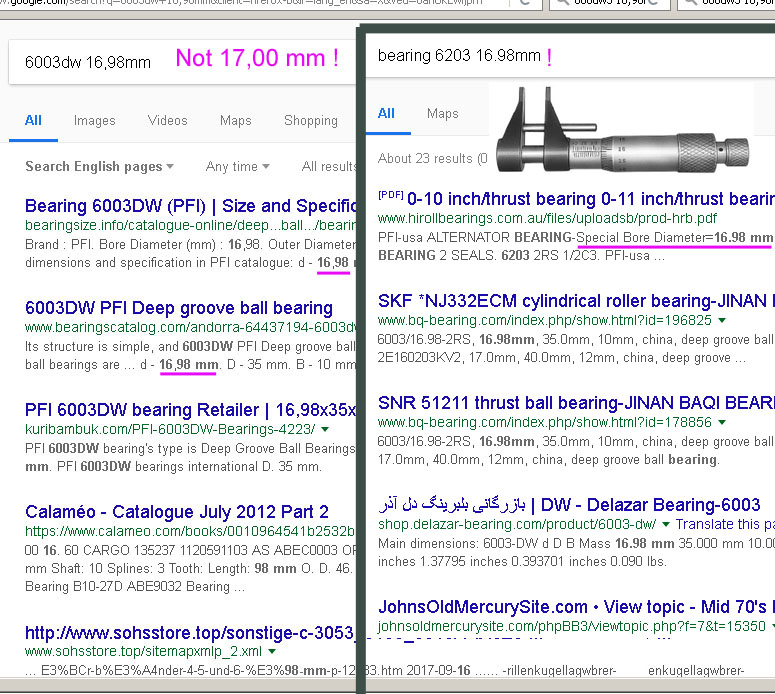Open the Maps tab in the left search page
This screenshot has height=694, width=775.
tap(236, 121)
